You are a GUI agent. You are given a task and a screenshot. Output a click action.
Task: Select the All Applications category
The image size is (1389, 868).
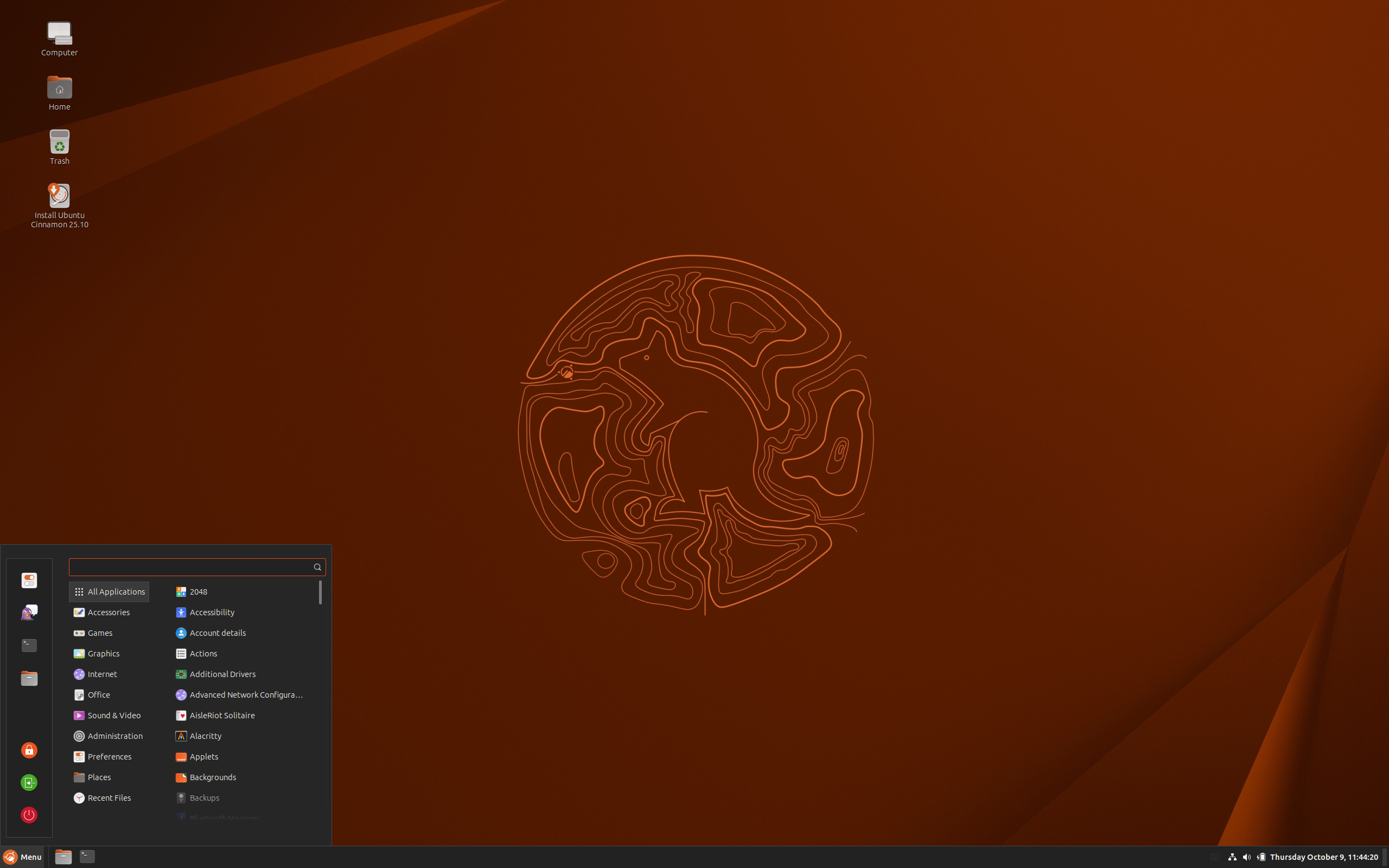coord(109,592)
